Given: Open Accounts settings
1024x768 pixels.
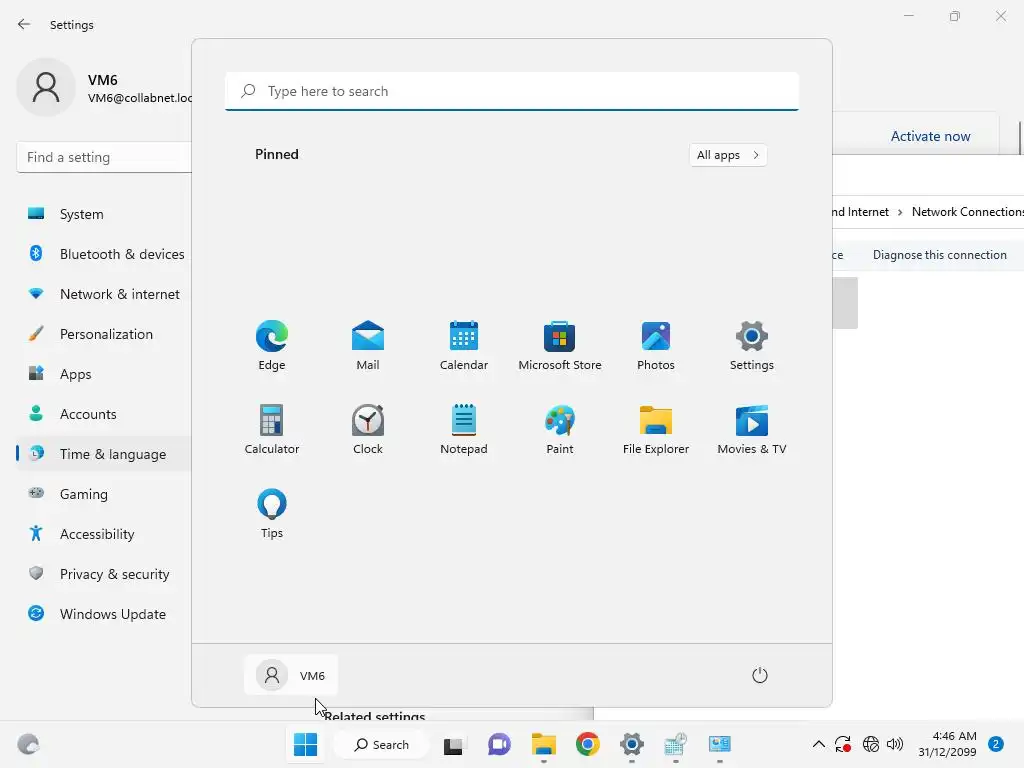Looking at the screenshot, I should point(104,414).
